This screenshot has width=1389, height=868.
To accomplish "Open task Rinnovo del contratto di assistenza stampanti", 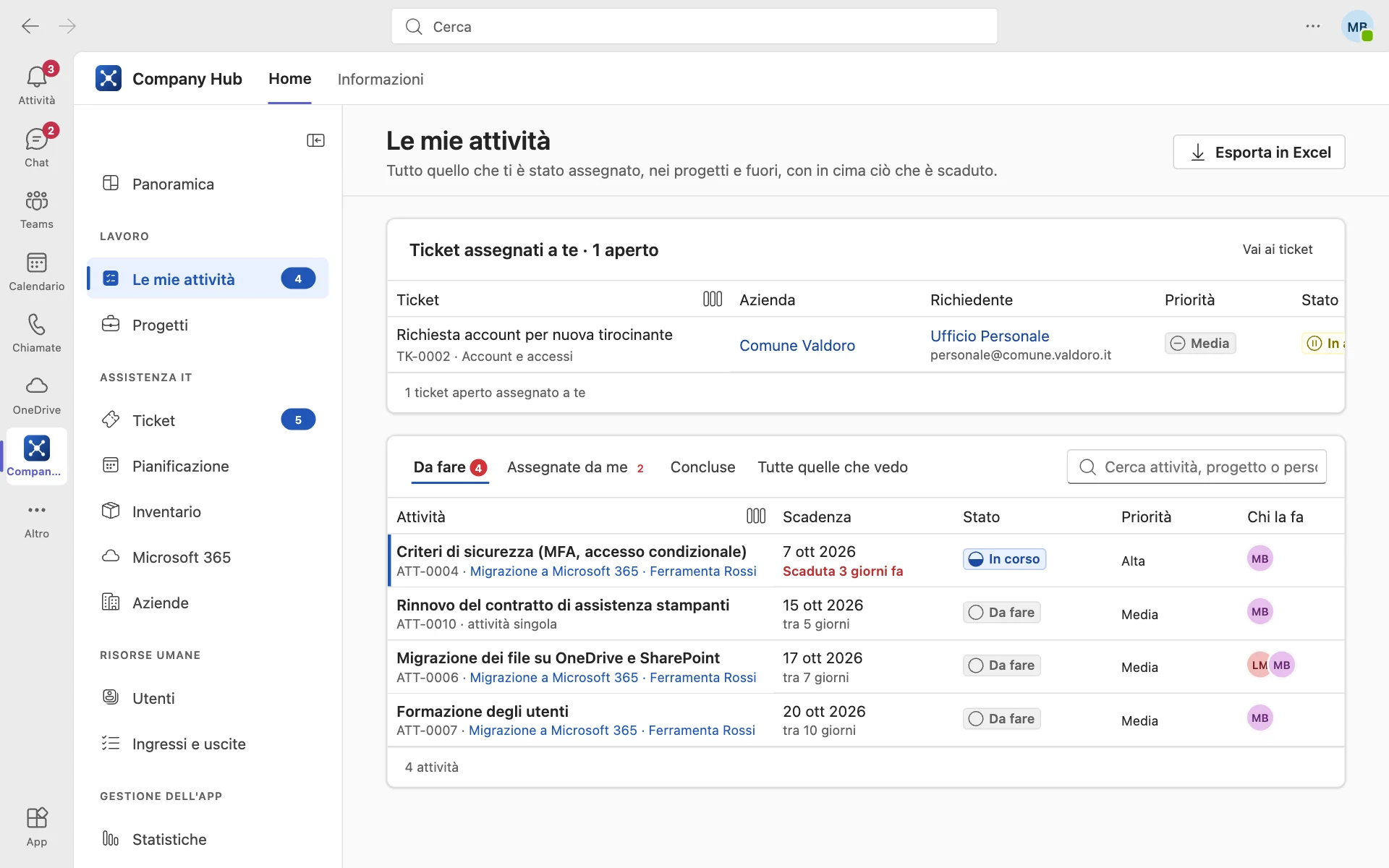I will click(563, 605).
